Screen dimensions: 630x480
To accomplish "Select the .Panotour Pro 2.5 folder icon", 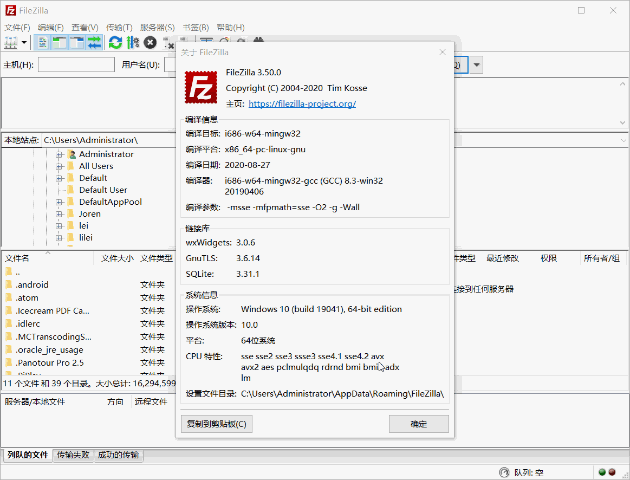I will coord(9,363).
